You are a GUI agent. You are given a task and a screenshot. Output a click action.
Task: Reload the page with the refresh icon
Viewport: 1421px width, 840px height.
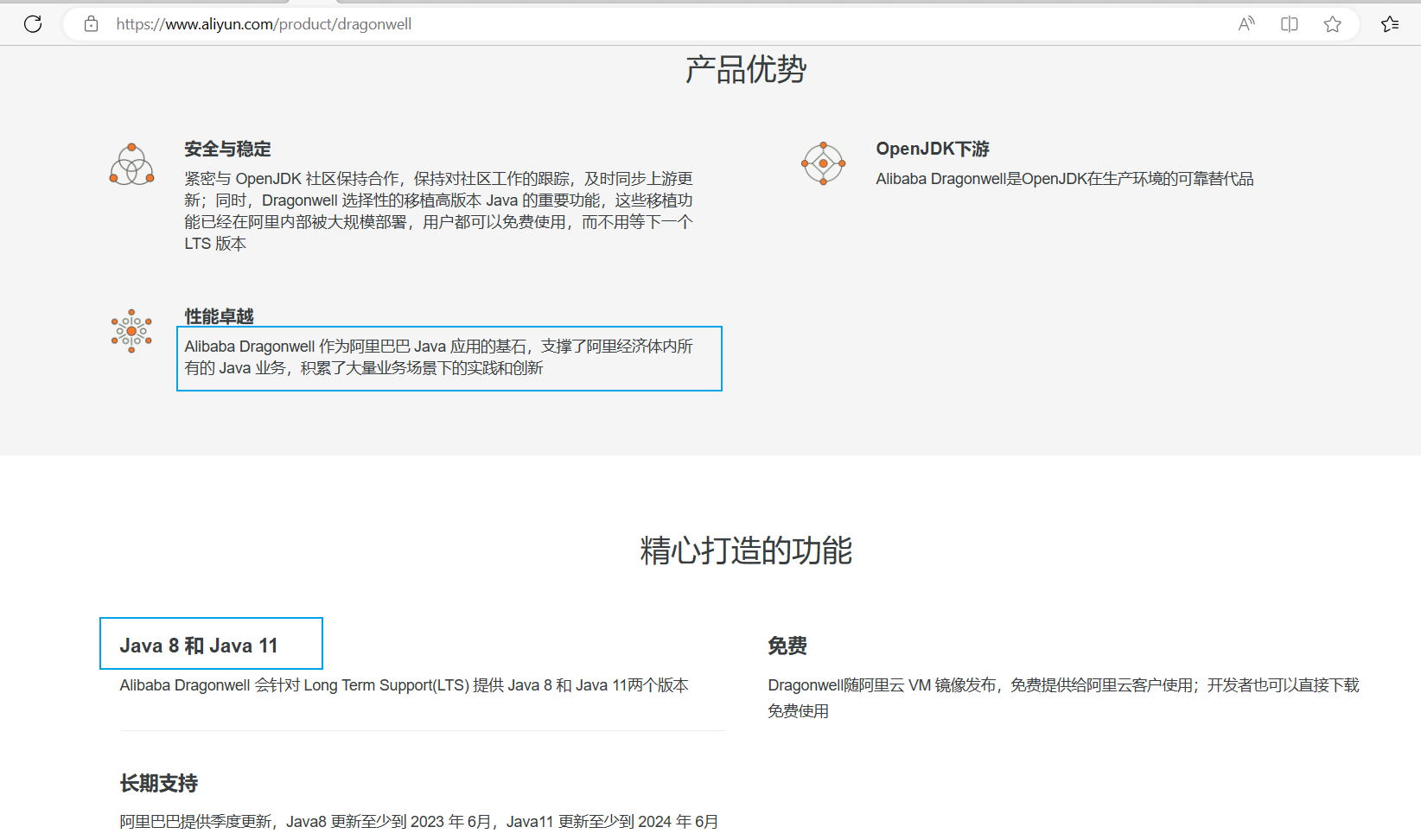point(33,24)
